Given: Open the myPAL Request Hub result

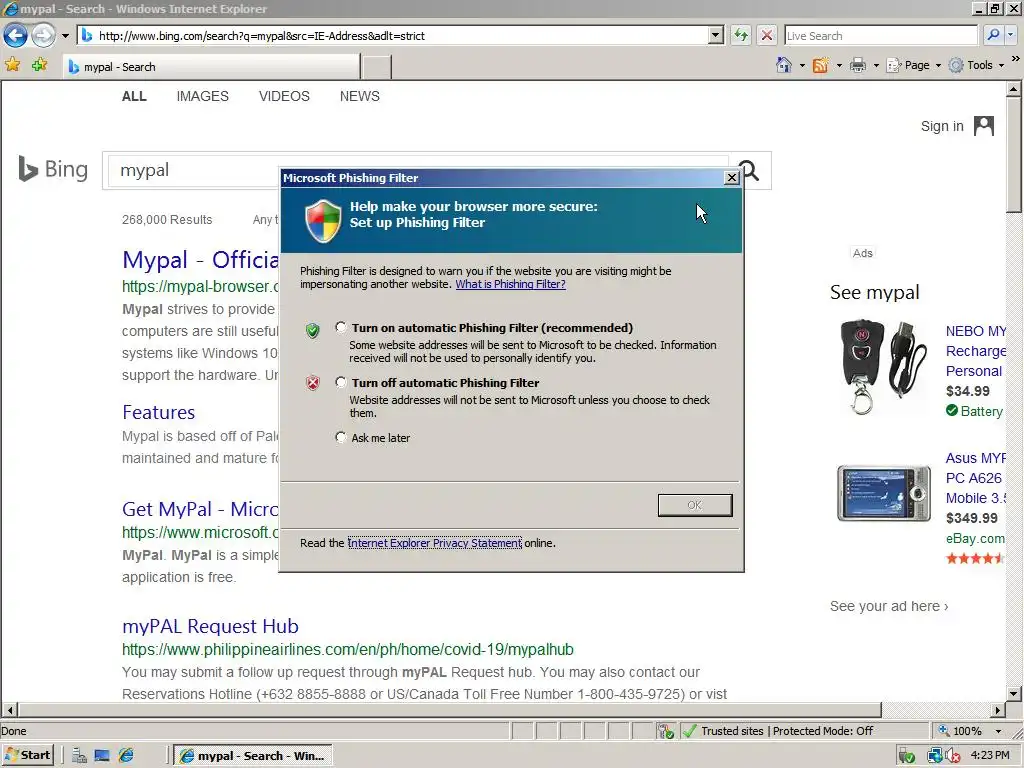Looking at the screenshot, I should (210, 626).
